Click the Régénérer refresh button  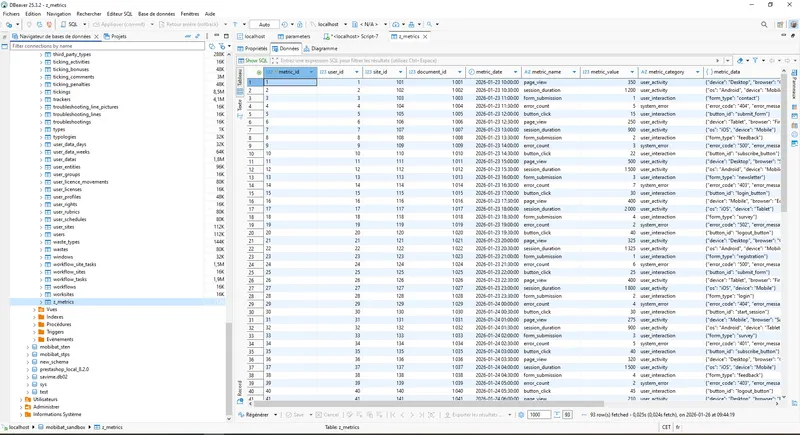pos(254,415)
